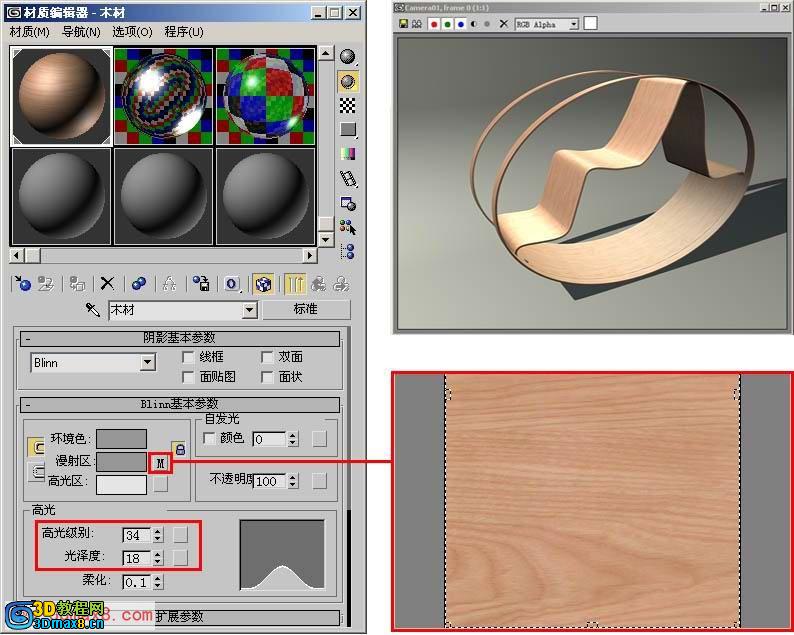Toggle the Backlight icon
794x635 pixels.
[x=347, y=81]
